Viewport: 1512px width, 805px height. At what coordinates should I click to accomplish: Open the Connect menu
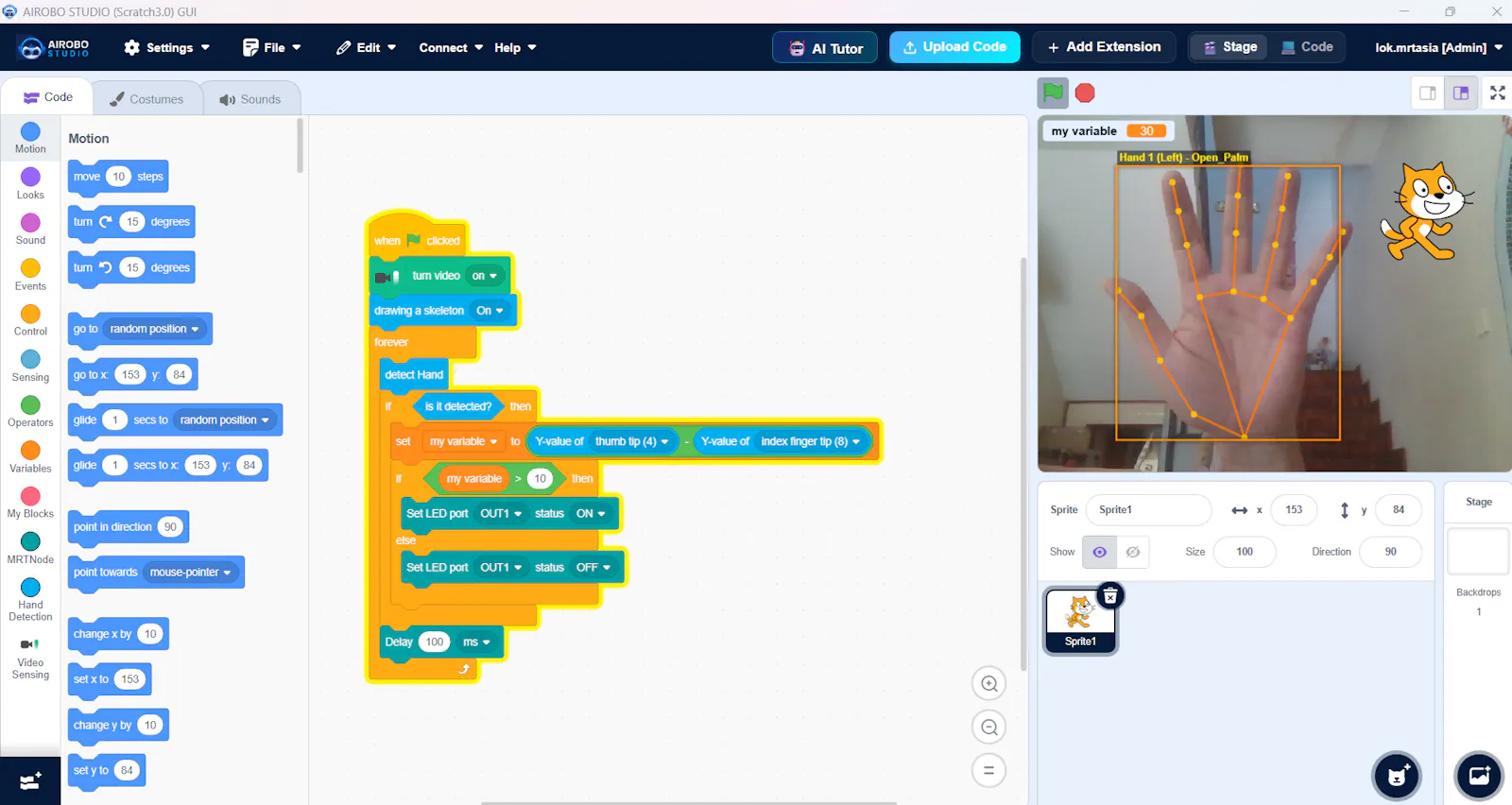pyautogui.click(x=451, y=47)
